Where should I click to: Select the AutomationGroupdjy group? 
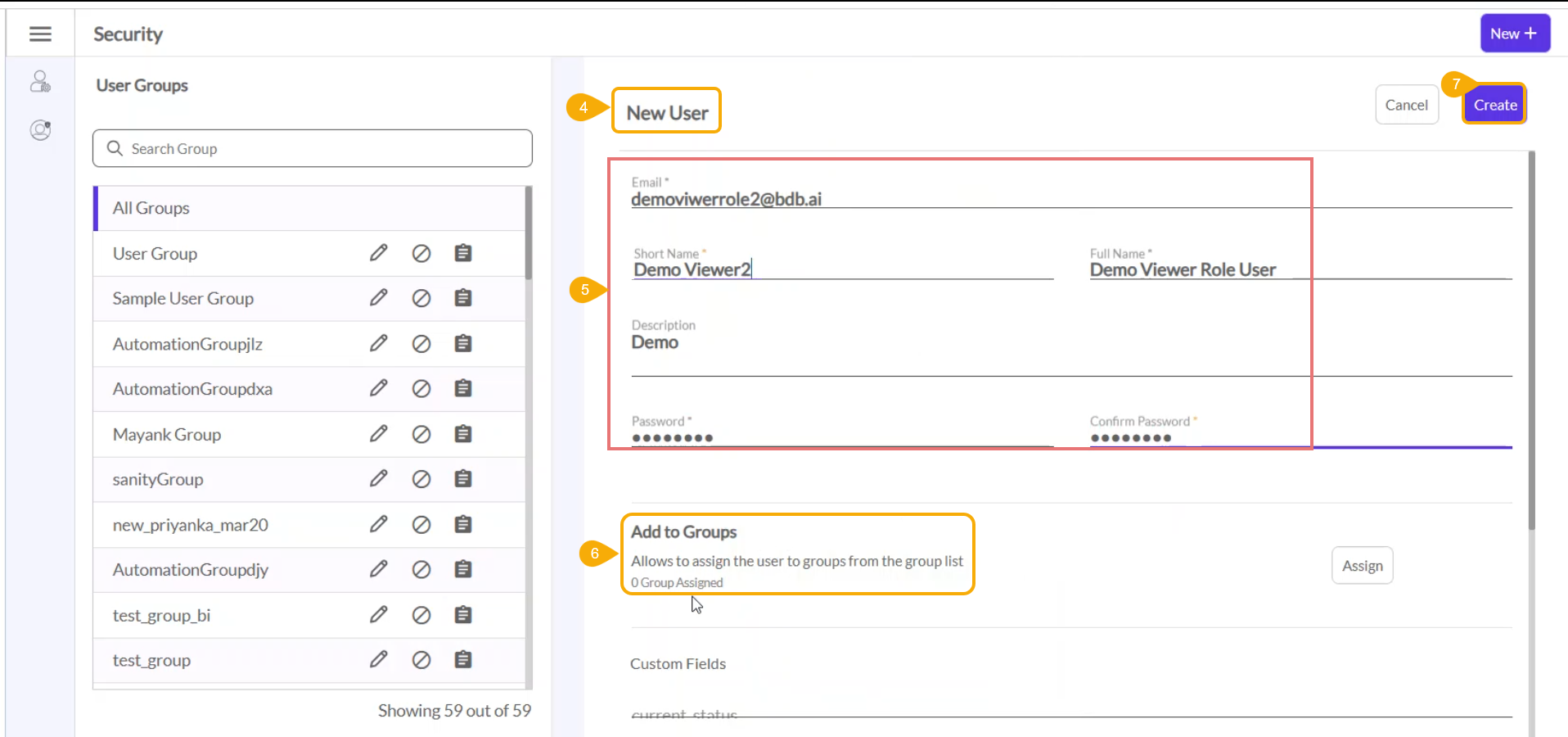coord(191,570)
